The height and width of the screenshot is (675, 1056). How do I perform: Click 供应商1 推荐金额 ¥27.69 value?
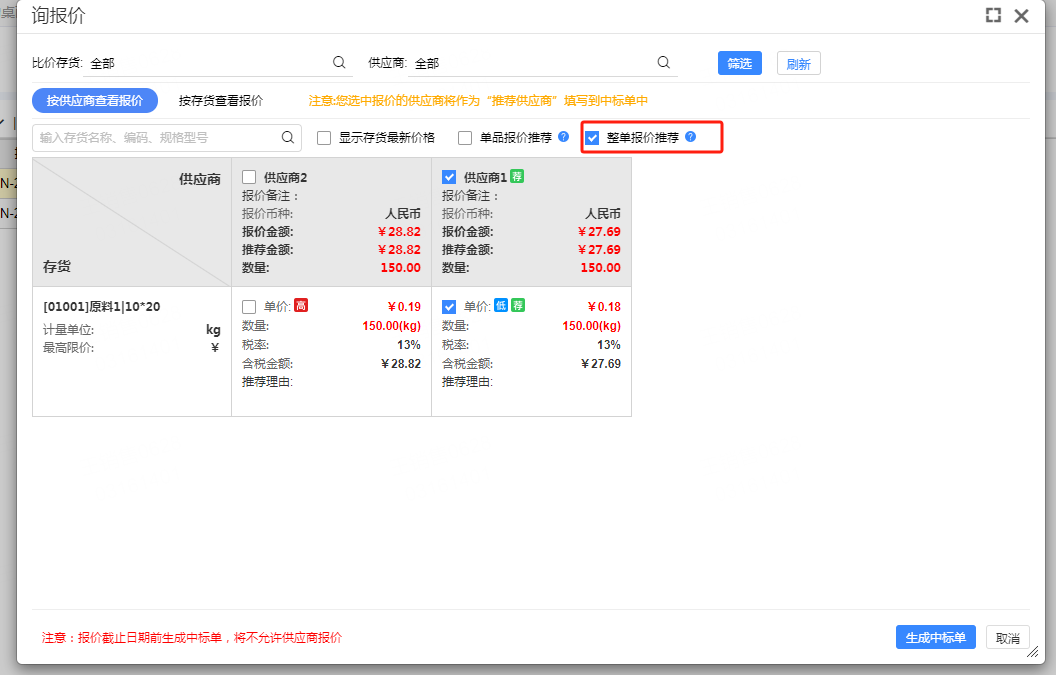pos(599,250)
